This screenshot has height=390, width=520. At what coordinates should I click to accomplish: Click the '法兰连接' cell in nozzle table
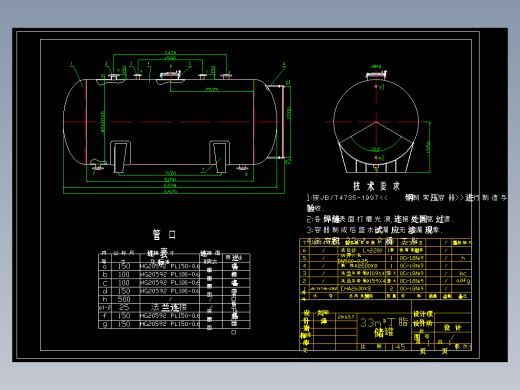click(169, 307)
